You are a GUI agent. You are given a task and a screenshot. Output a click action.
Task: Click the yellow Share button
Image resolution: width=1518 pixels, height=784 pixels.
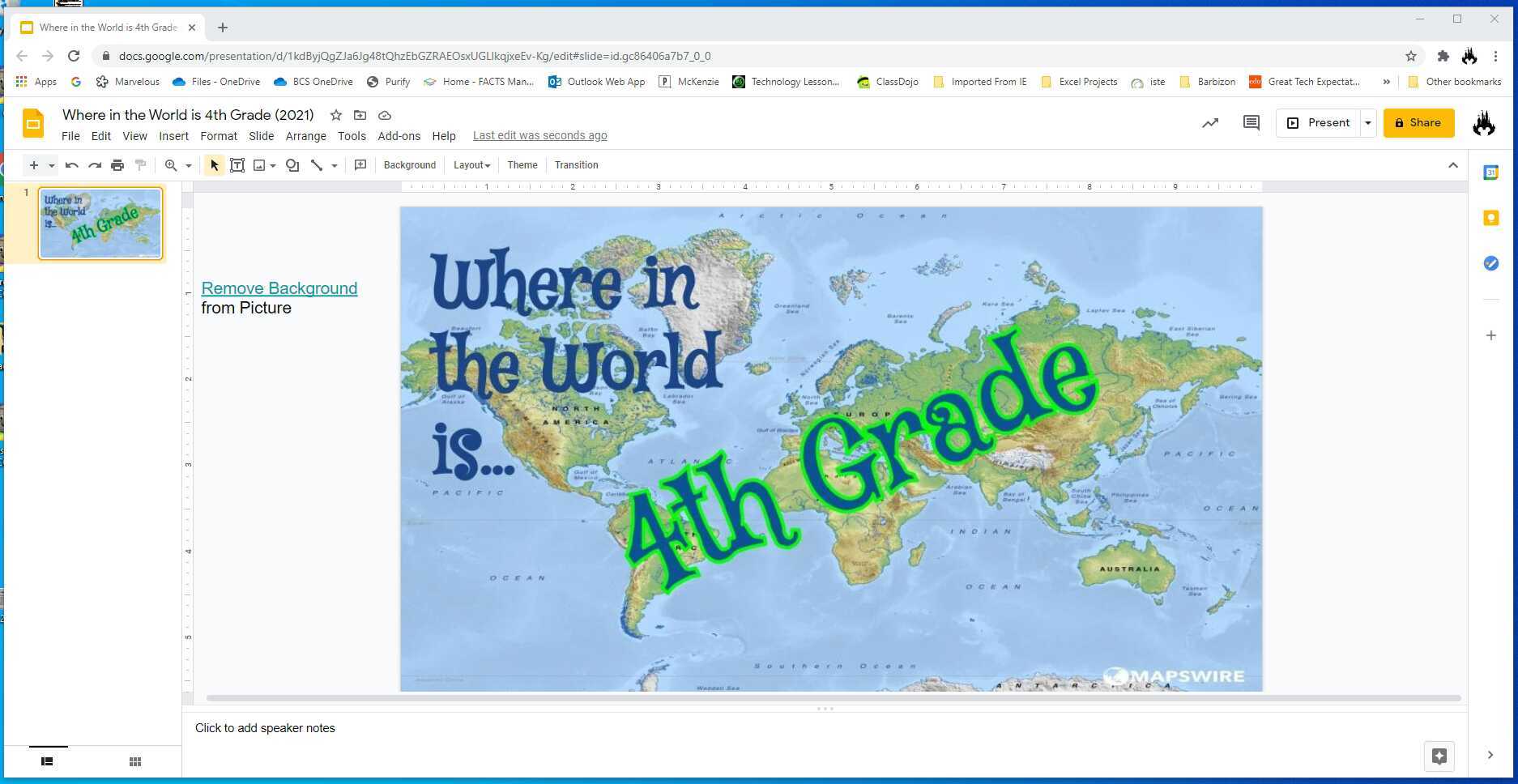click(x=1418, y=123)
